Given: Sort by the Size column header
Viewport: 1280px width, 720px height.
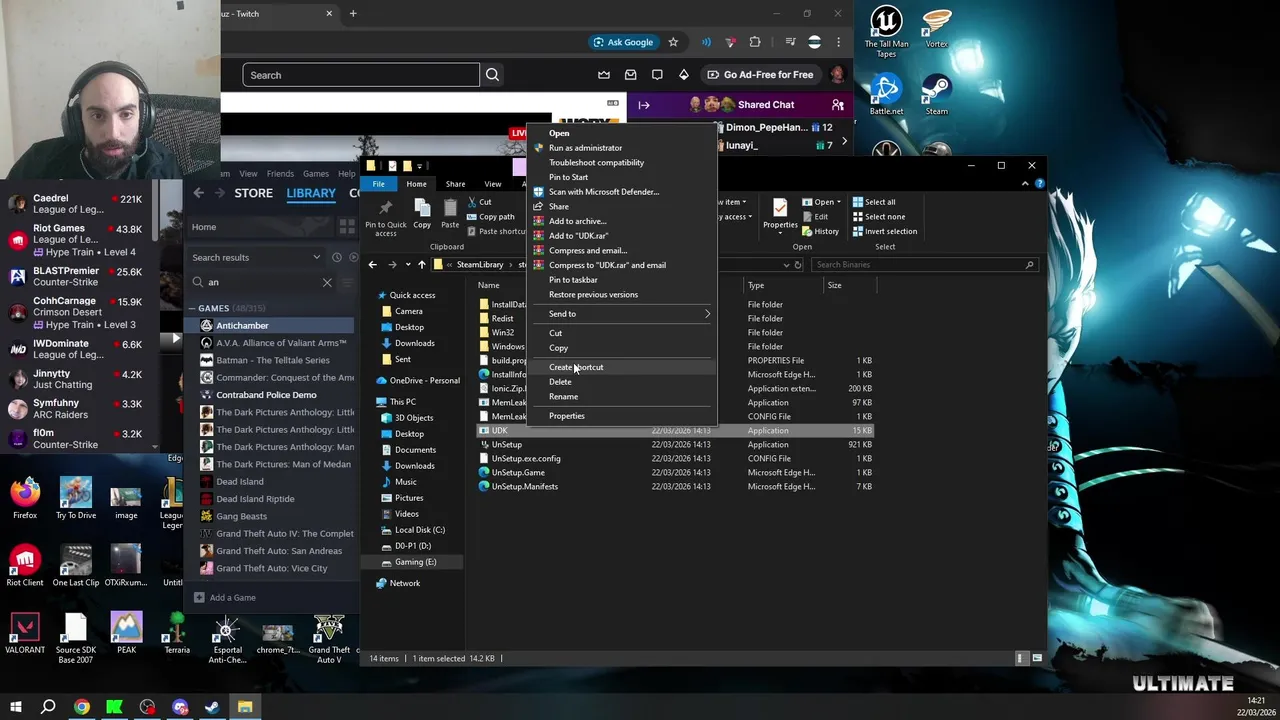Looking at the screenshot, I should (834, 286).
